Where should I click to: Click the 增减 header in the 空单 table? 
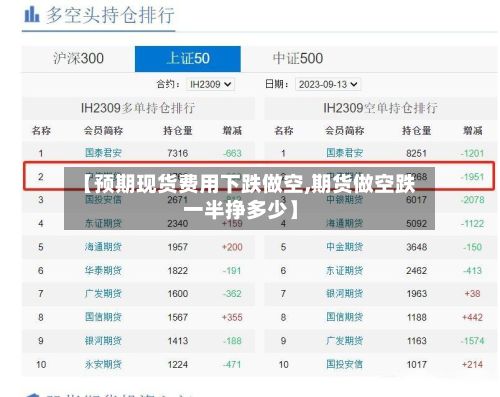[473, 130]
